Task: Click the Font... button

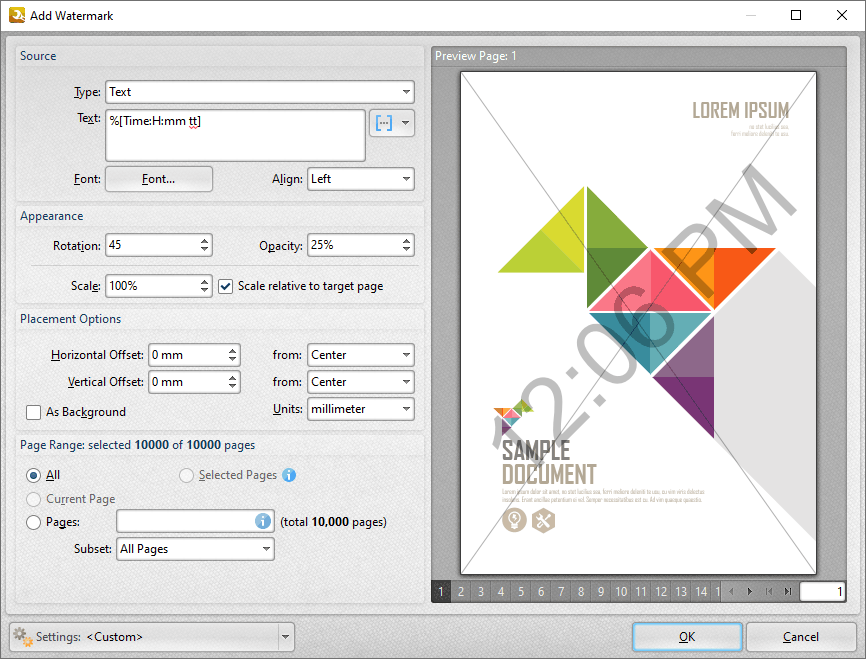Action: tap(159, 179)
